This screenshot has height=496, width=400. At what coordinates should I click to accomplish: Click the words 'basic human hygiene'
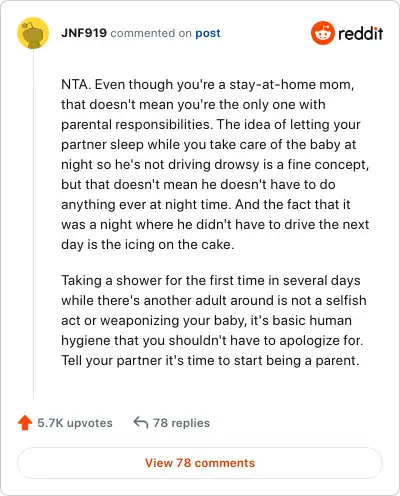pos(206,330)
